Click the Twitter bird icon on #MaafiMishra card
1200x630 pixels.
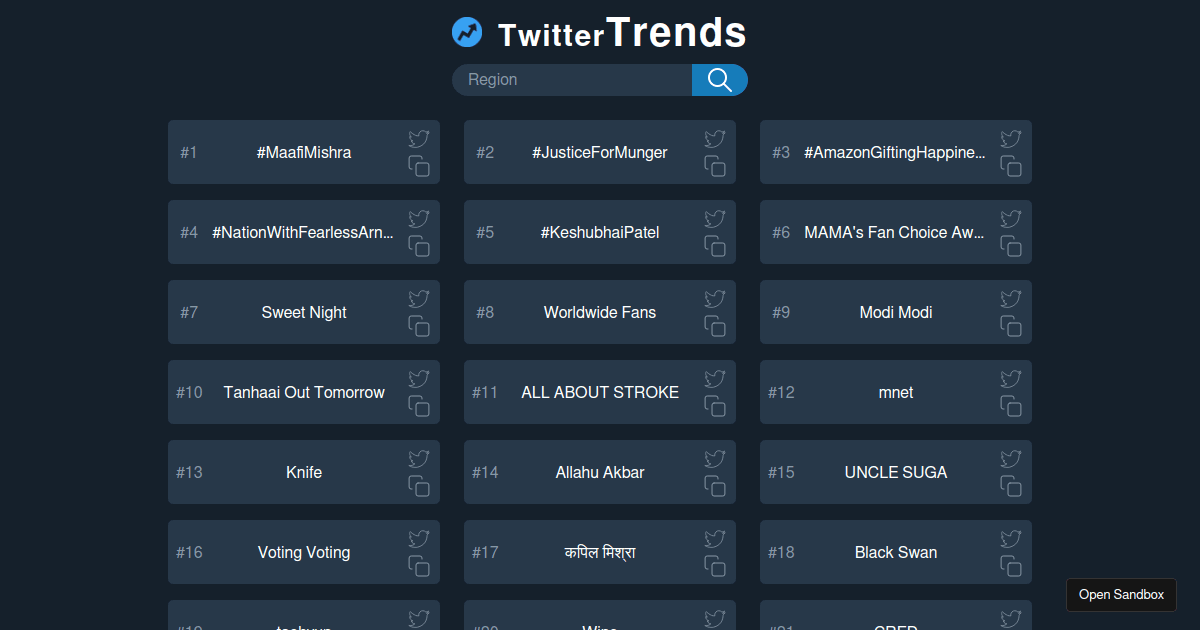point(418,139)
